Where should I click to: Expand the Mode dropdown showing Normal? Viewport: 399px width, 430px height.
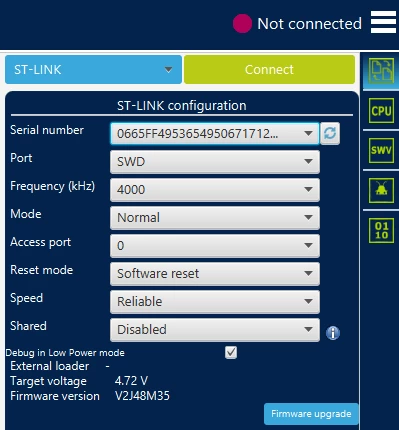coord(215,218)
